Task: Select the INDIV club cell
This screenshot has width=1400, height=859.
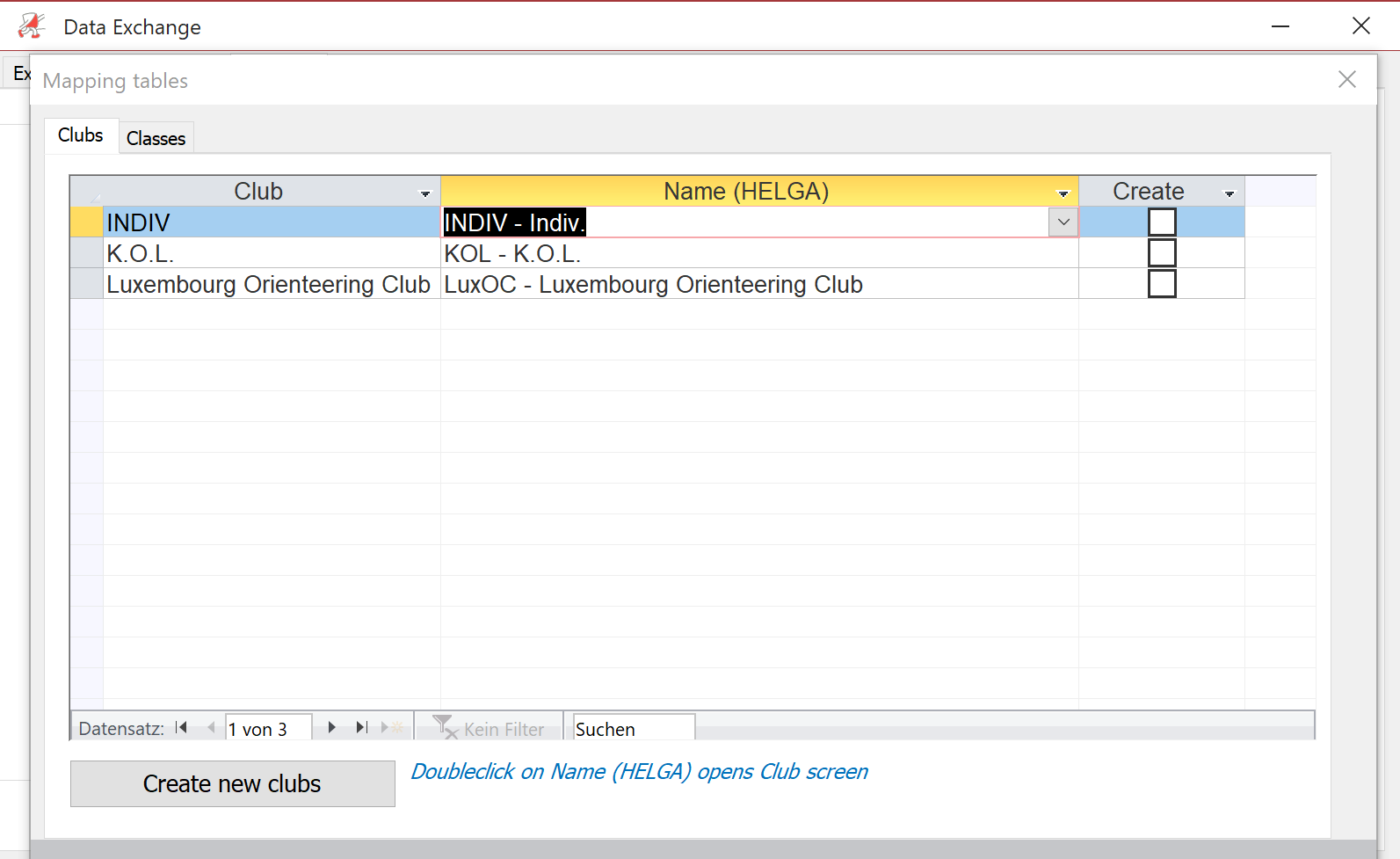Action: click(272, 222)
